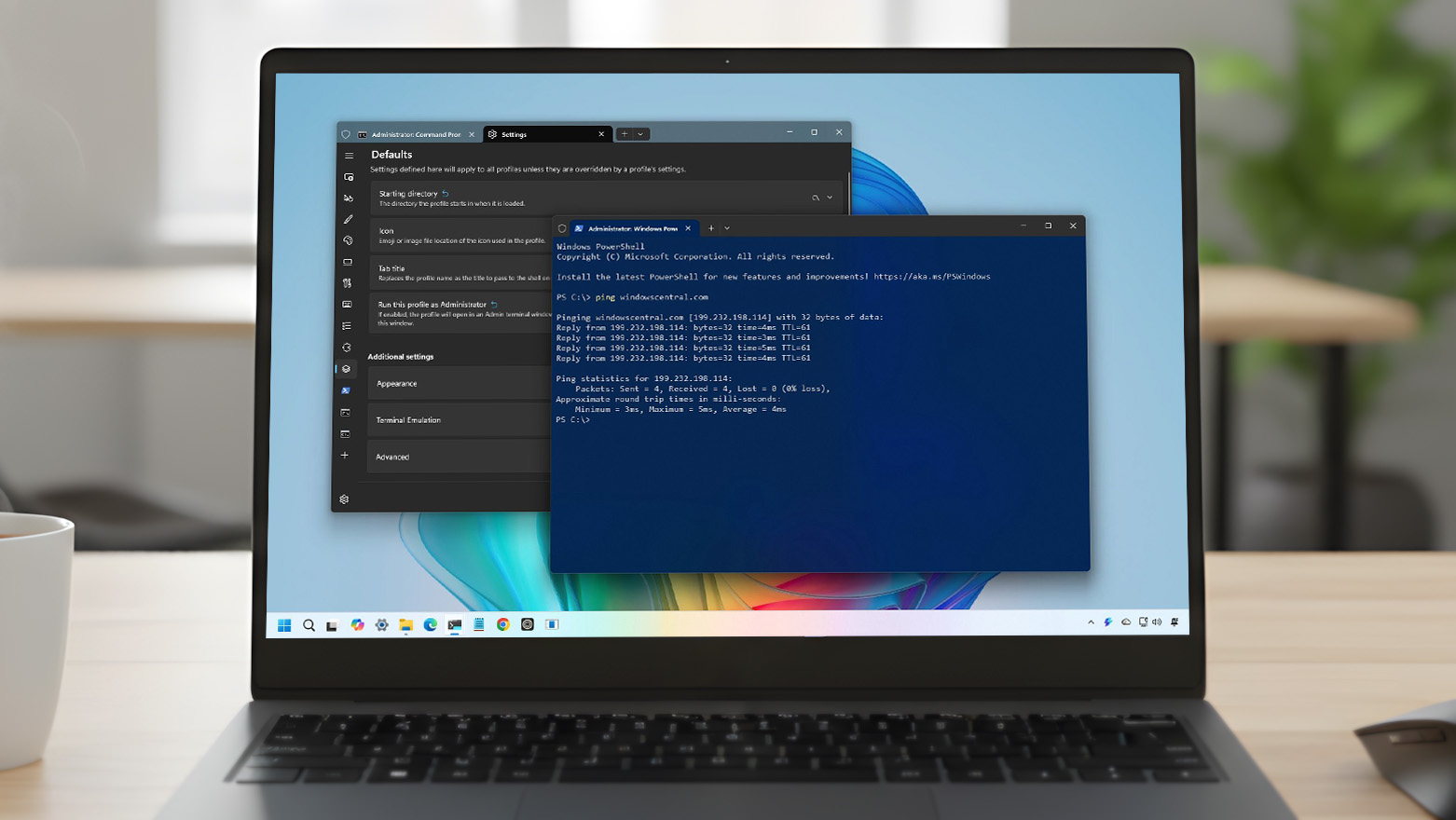This screenshot has height=820, width=1456.
Task: Reset Run this profile as Administrator setting
Action: tap(492, 304)
